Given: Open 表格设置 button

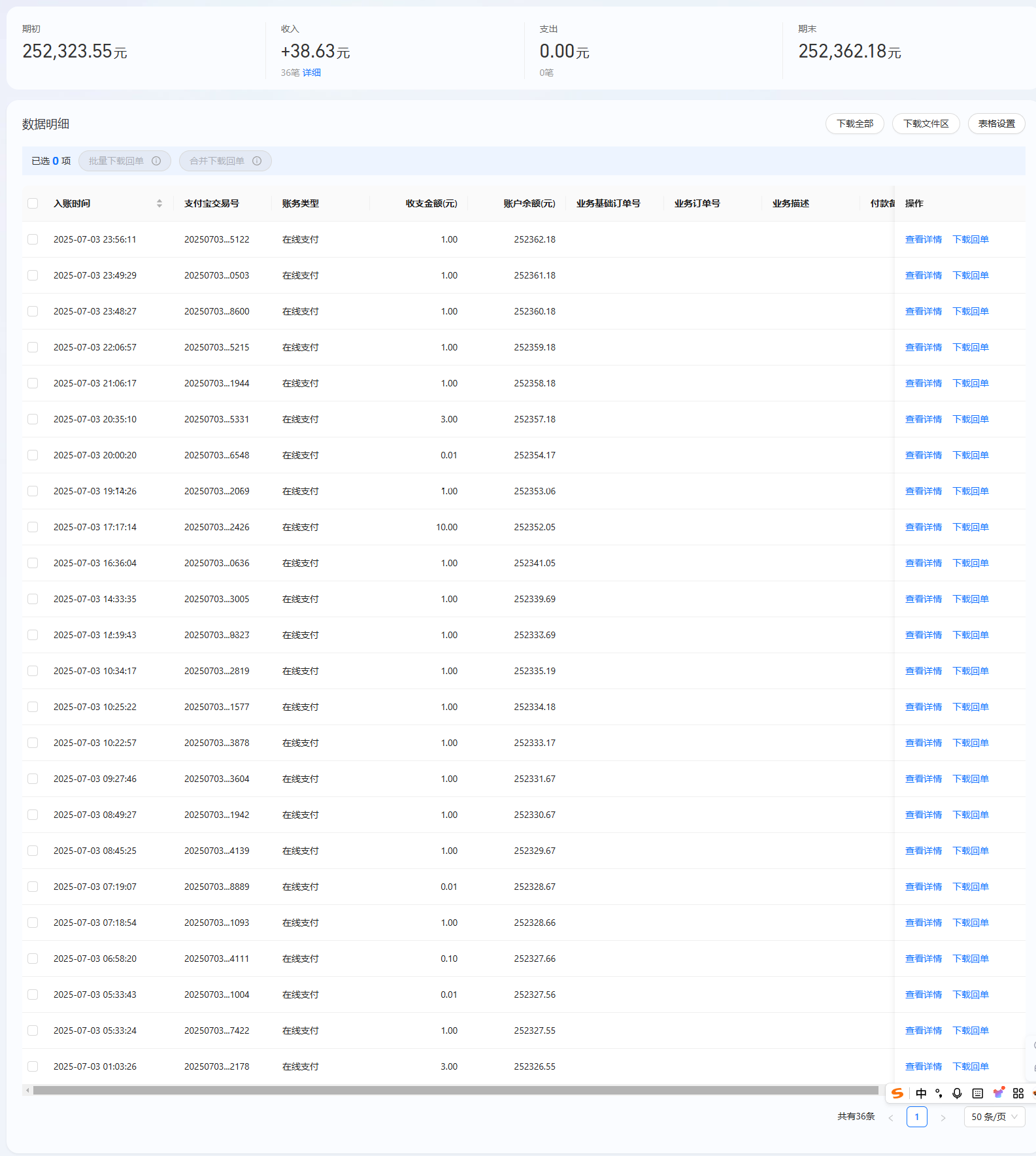Looking at the screenshot, I should 996,124.
